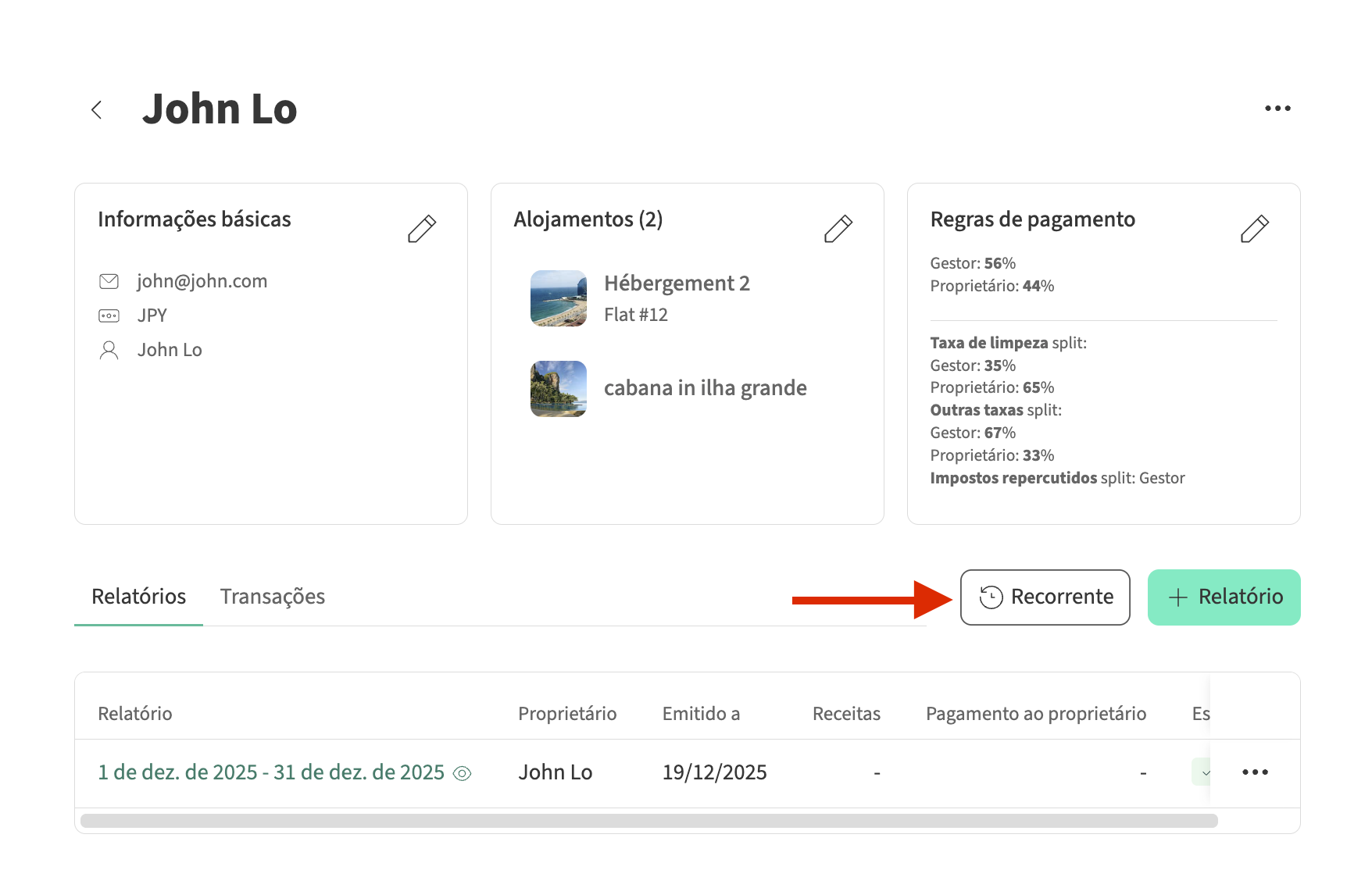Click the john@john.com email address
Image resolution: width=1372 pixels, height=870 pixels.
coord(202,281)
